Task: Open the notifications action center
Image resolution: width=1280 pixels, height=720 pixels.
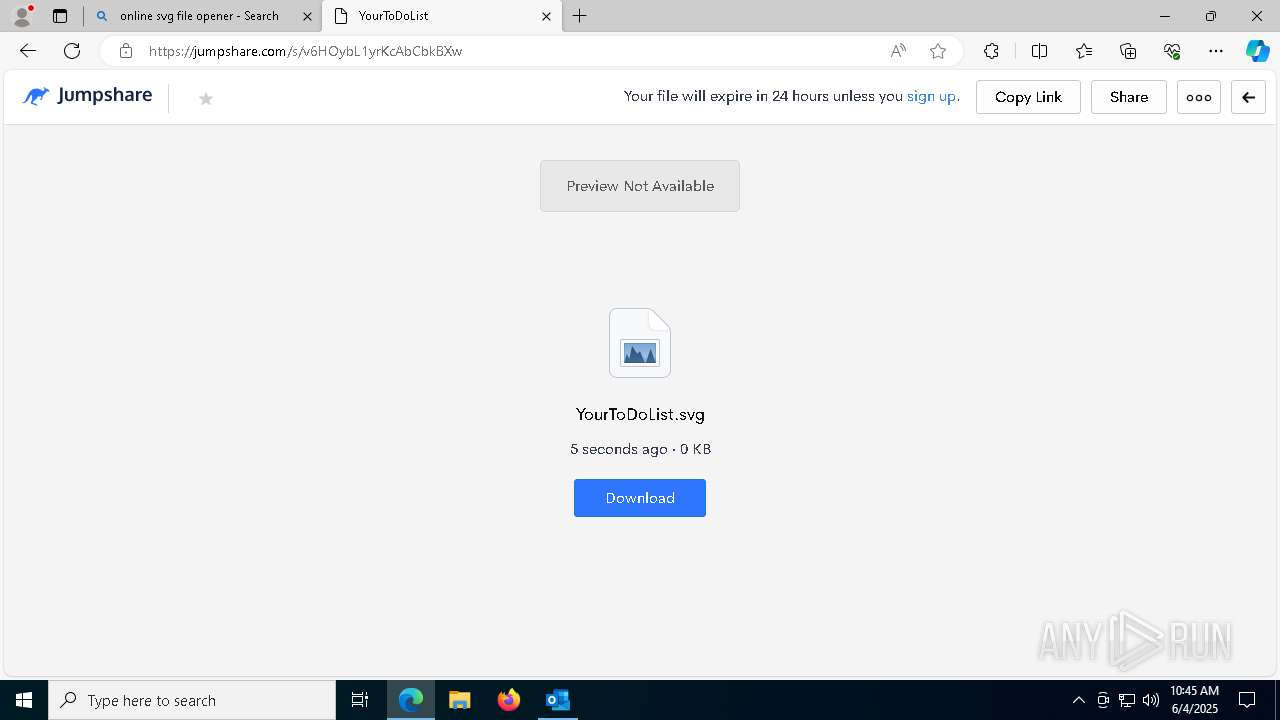Action: [x=1247, y=700]
